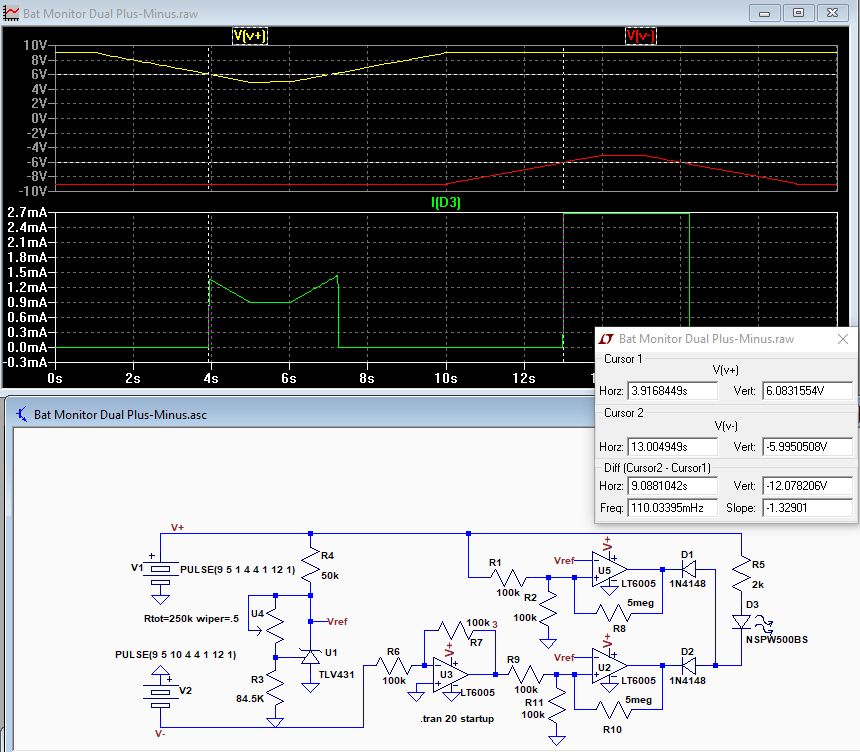Select resistor R5 2k symbol
Viewport: 860px width, 752px height.
tap(742, 574)
